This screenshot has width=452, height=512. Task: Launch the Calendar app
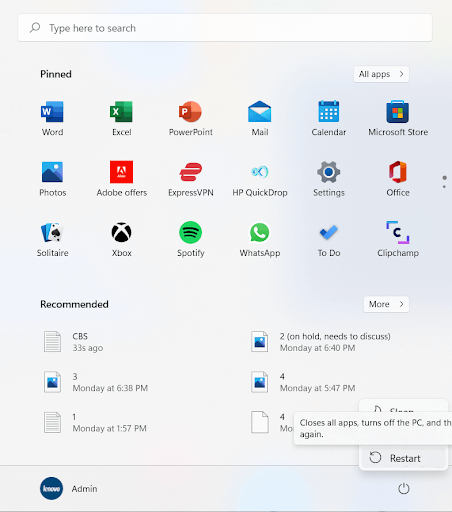pos(329,118)
